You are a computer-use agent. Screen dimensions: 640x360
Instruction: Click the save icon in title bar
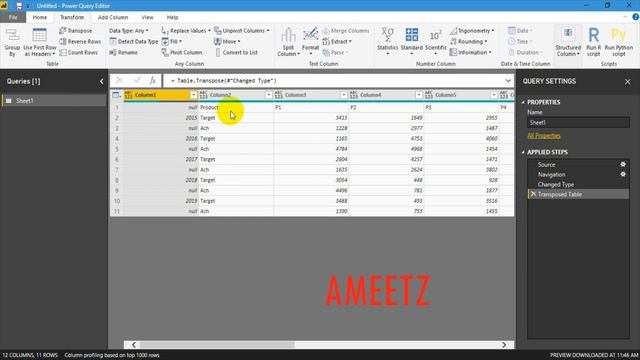click(x=19, y=6)
